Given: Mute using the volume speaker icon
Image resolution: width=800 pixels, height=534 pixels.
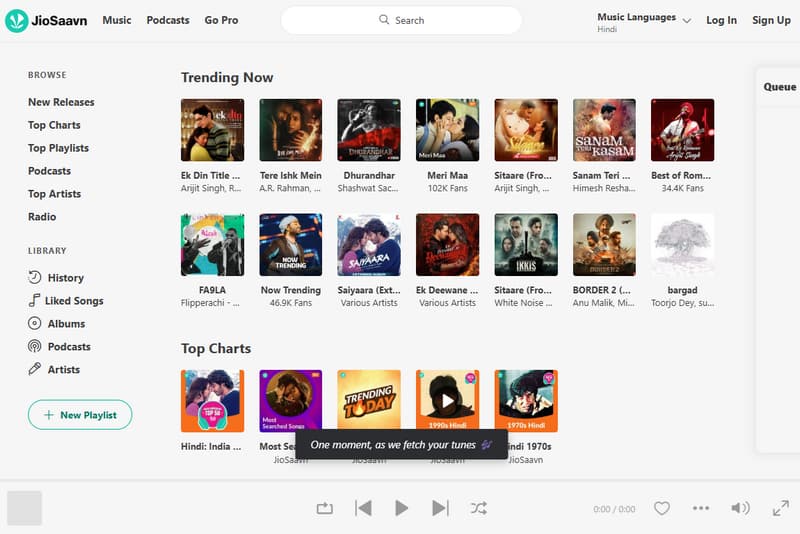Looking at the screenshot, I should coord(740,508).
